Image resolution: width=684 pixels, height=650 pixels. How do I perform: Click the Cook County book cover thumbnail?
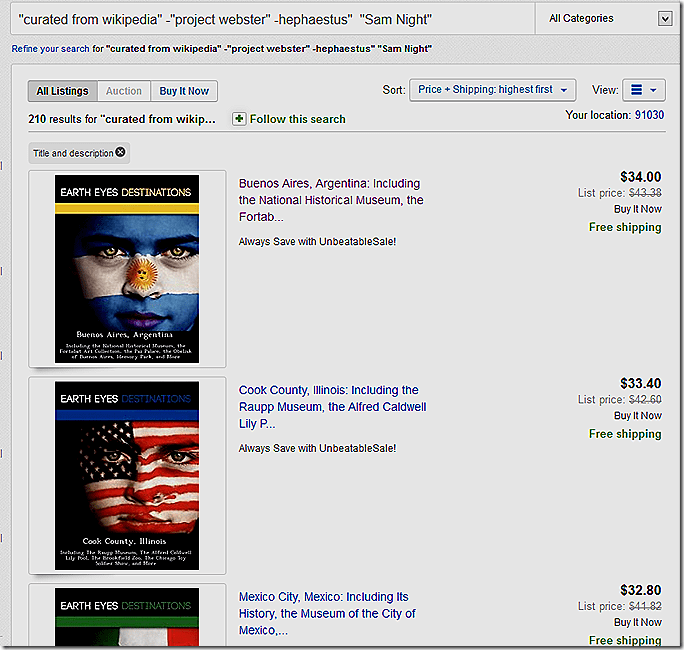127,475
